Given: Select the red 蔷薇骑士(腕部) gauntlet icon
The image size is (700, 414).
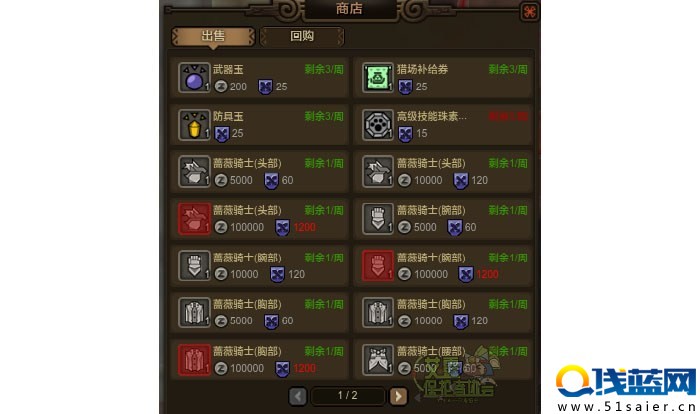Looking at the screenshot, I should pos(378,266).
